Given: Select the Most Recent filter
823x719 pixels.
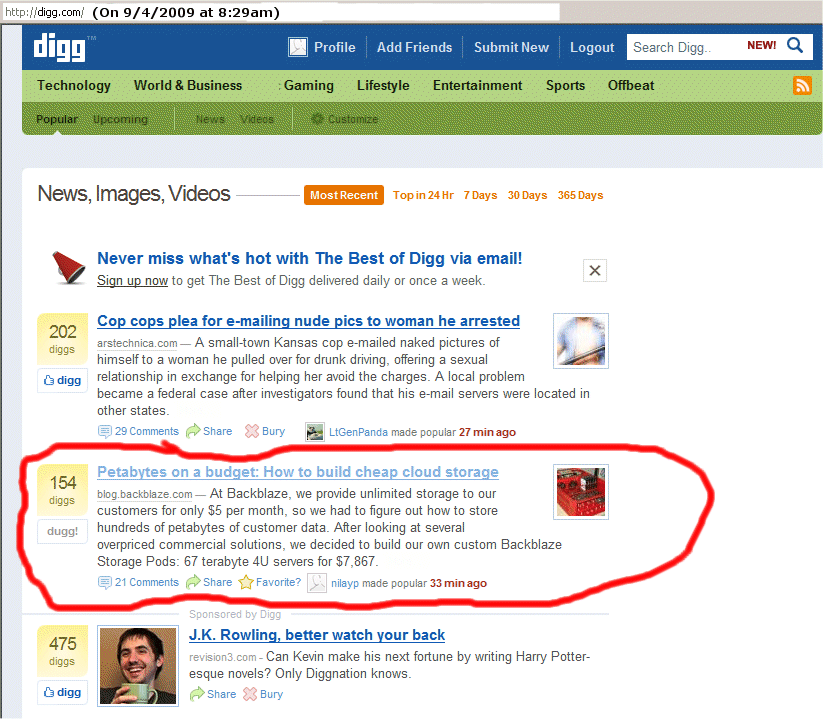Looking at the screenshot, I should tap(344, 195).
